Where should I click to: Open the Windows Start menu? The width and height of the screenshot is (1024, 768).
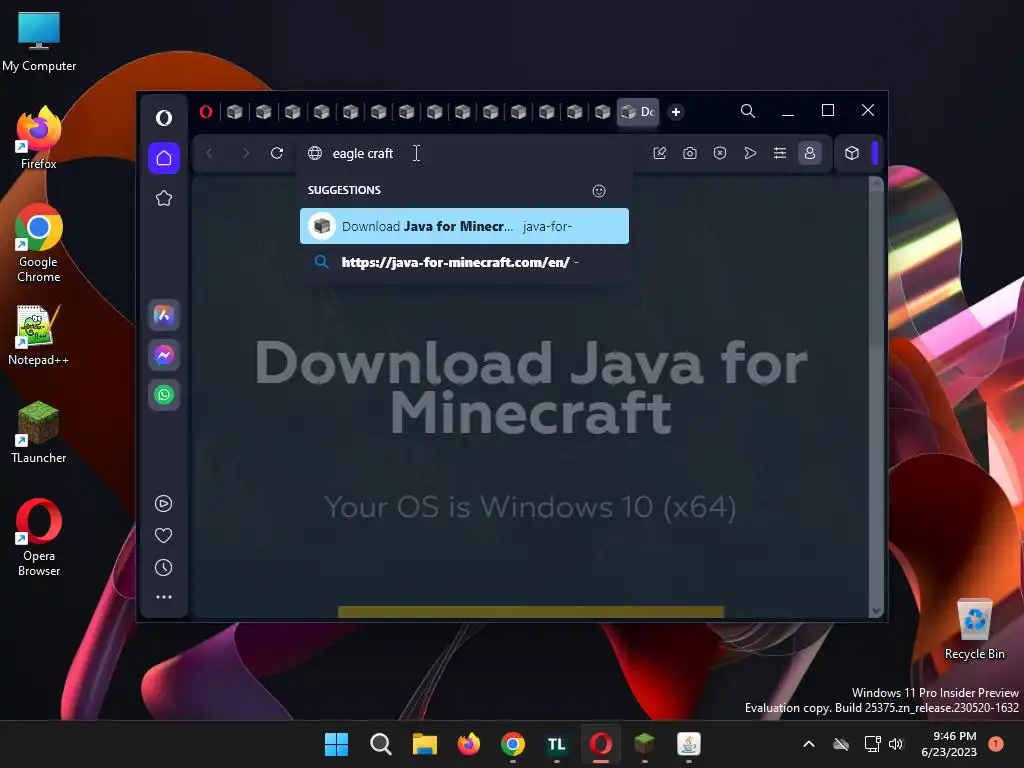[x=336, y=744]
